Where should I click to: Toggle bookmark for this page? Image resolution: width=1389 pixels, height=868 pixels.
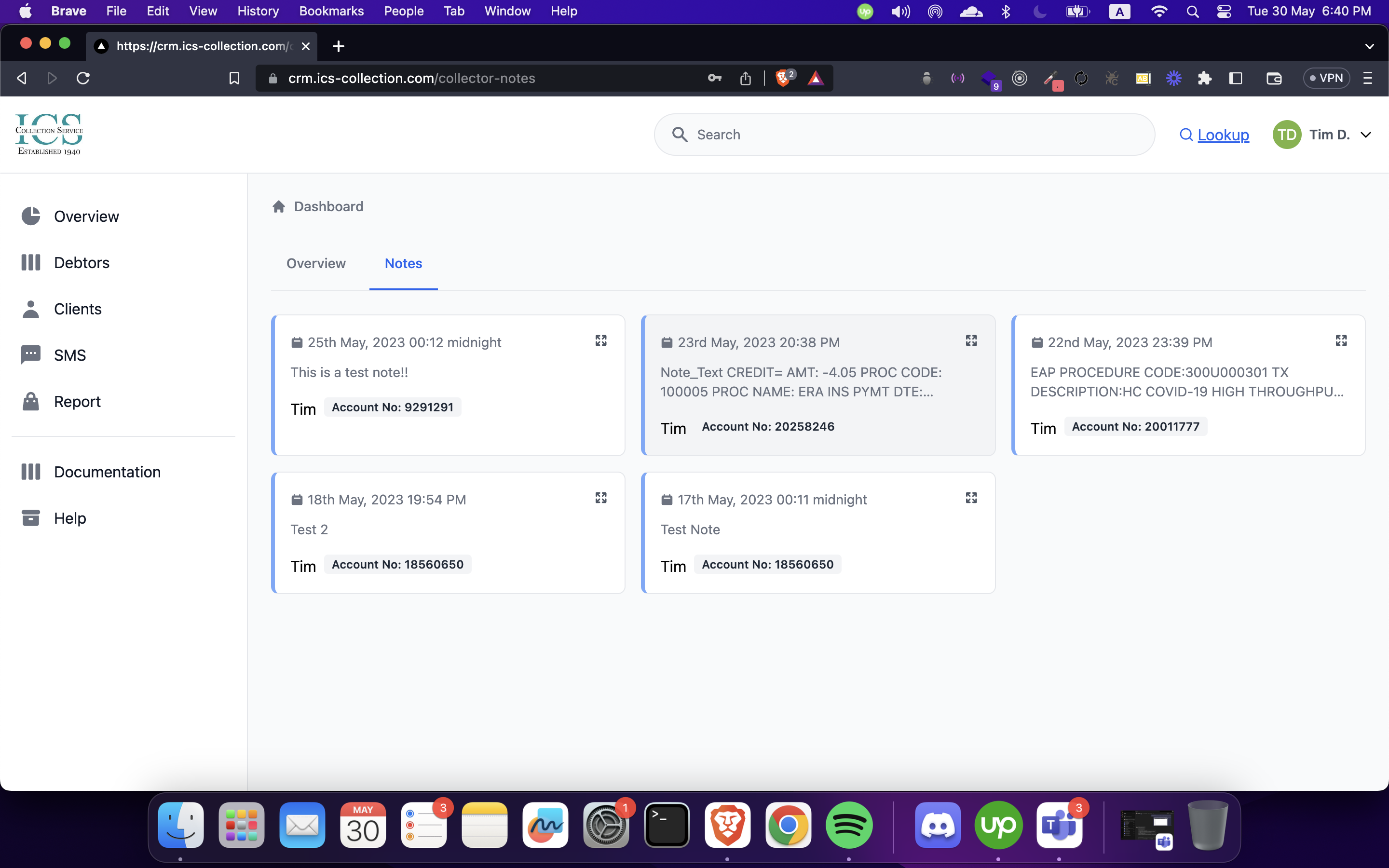(234, 78)
